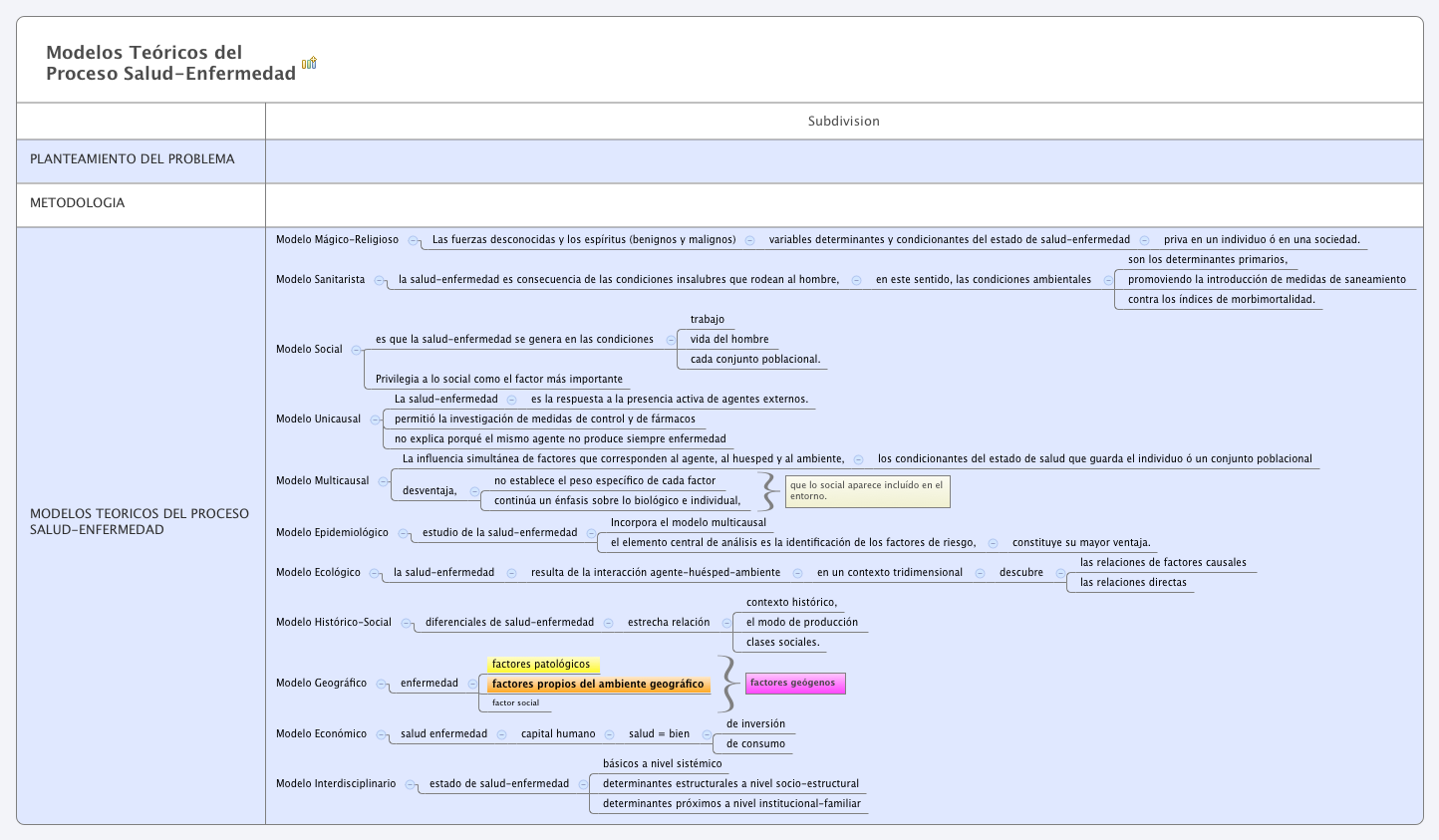The height and width of the screenshot is (840, 1439).
Task: Collapse the Modelo Económico branch
Action: [x=381, y=734]
